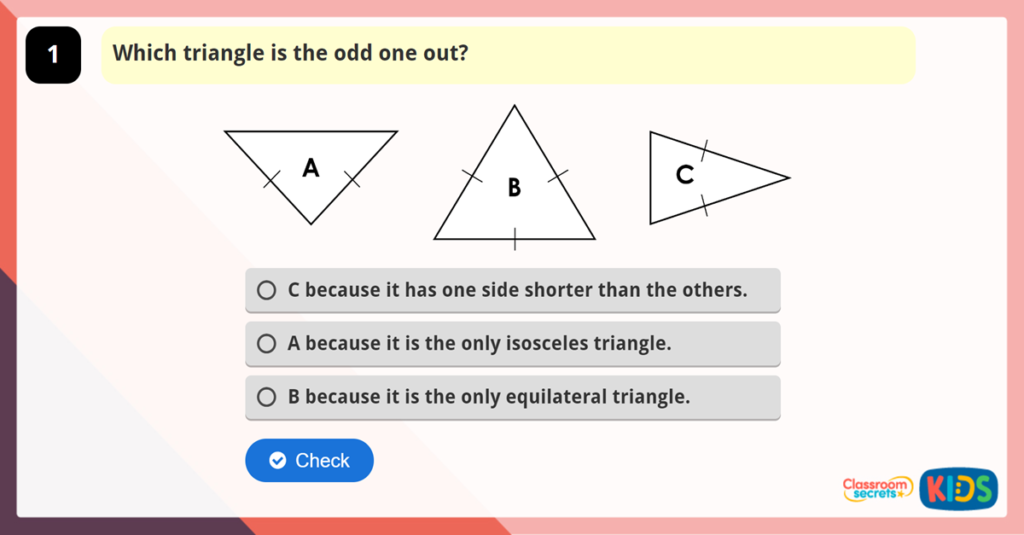Click answer text 'A because it is the only isosceles'
Image resolution: width=1024 pixels, height=535 pixels.
(479, 344)
